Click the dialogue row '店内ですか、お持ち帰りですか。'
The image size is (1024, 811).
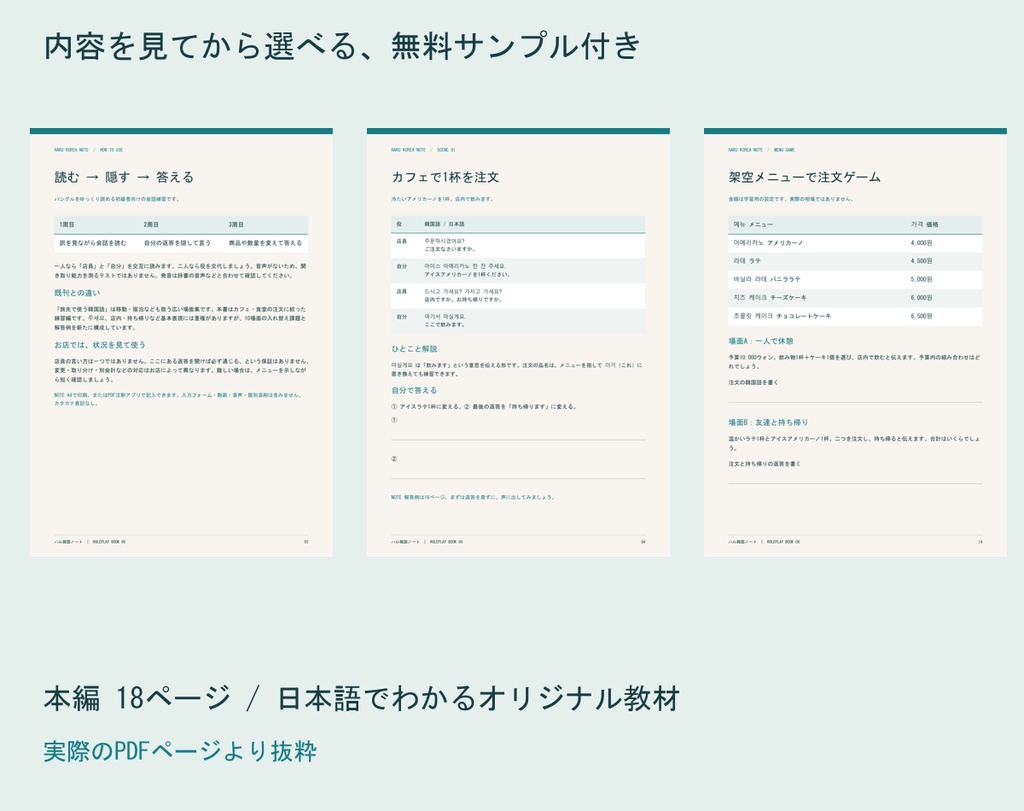tap(518, 296)
